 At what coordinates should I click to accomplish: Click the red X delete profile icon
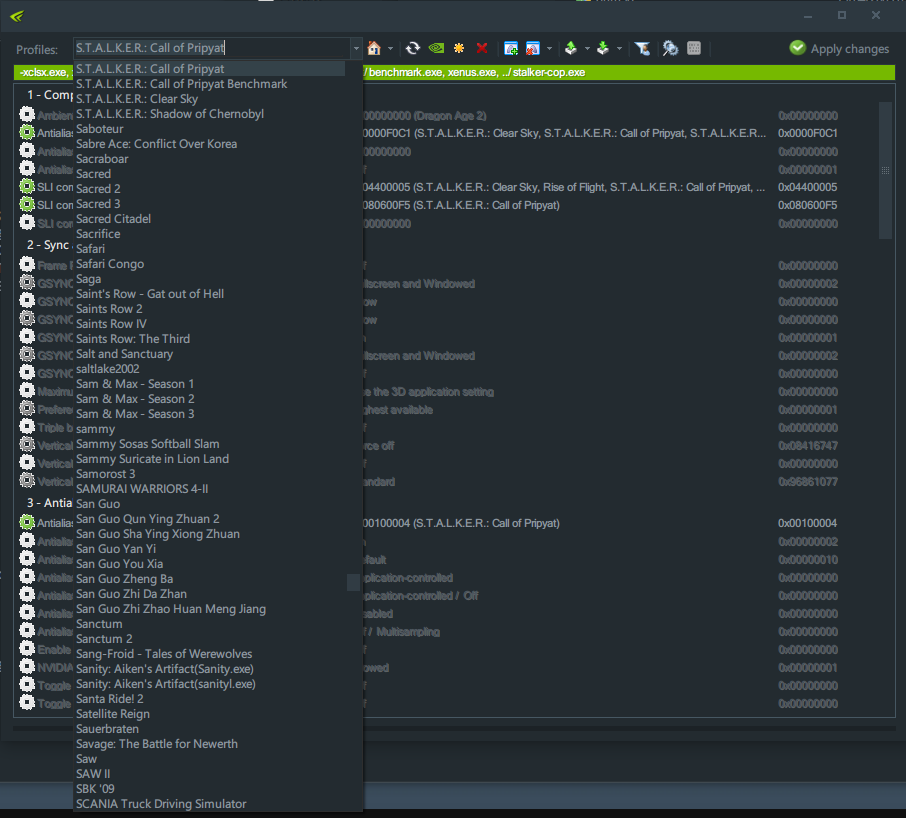[482, 49]
